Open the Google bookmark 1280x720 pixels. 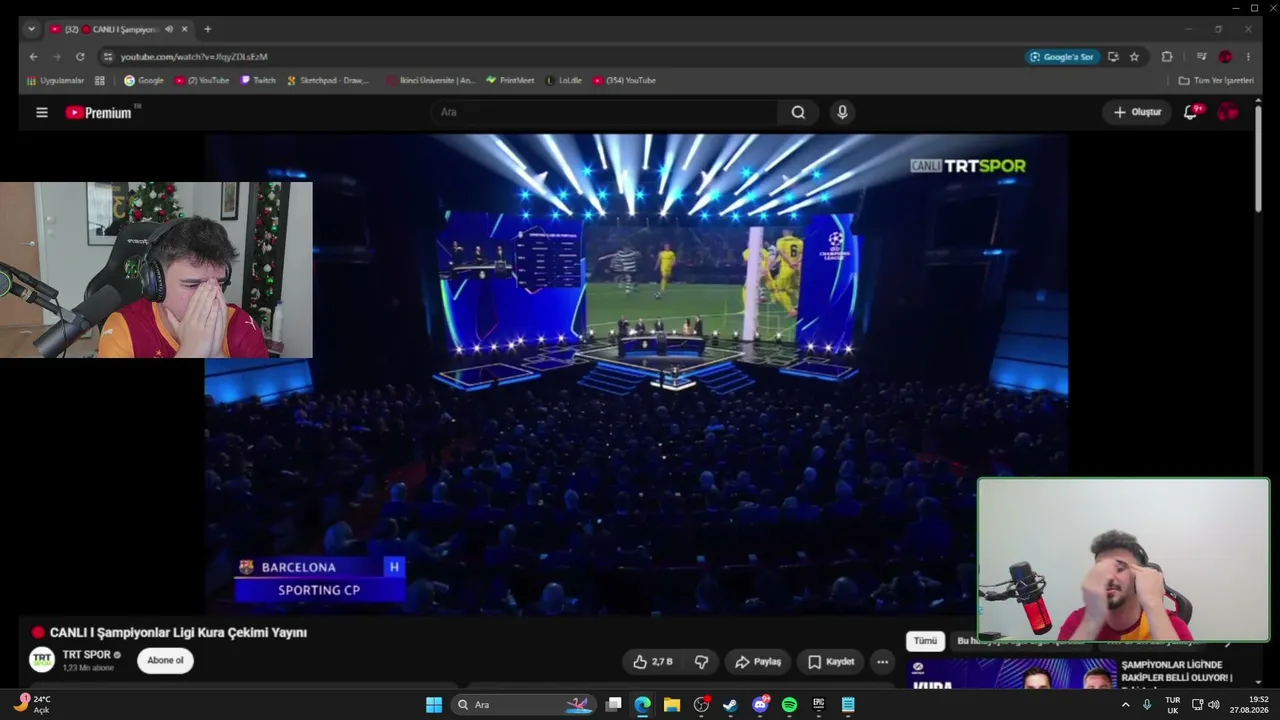(x=144, y=81)
